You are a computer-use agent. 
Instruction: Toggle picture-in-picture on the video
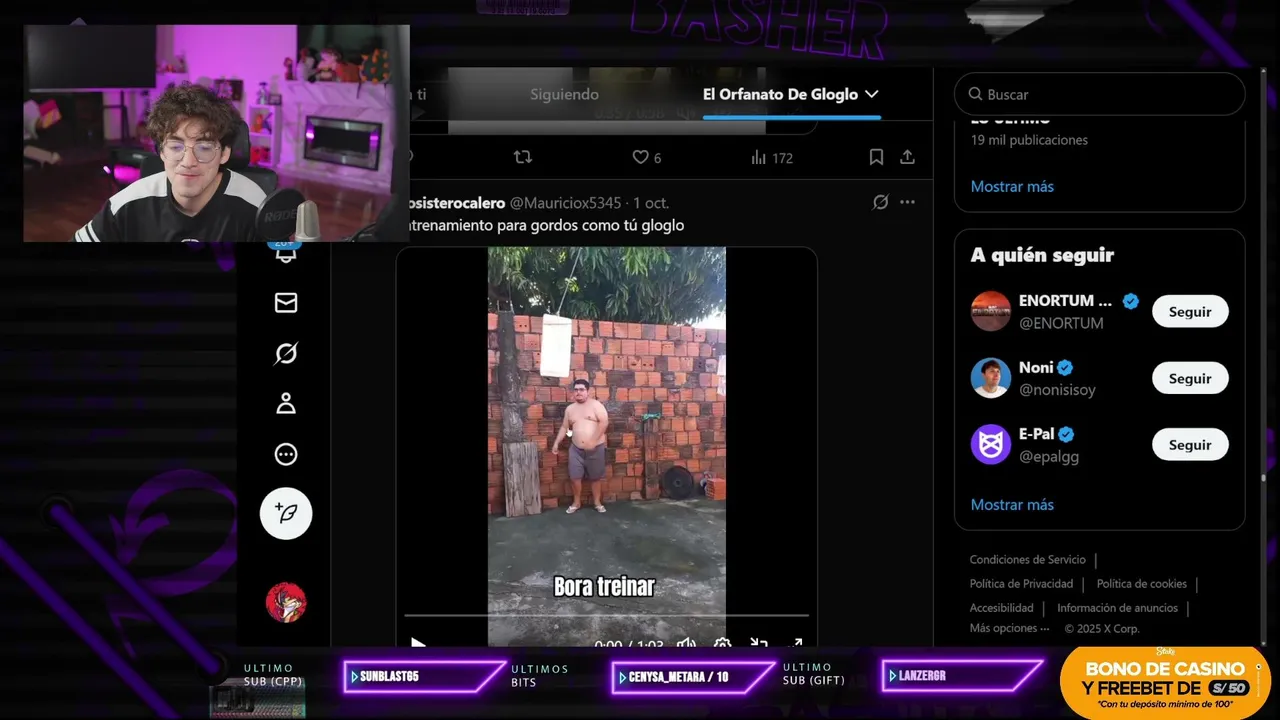click(759, 643)
